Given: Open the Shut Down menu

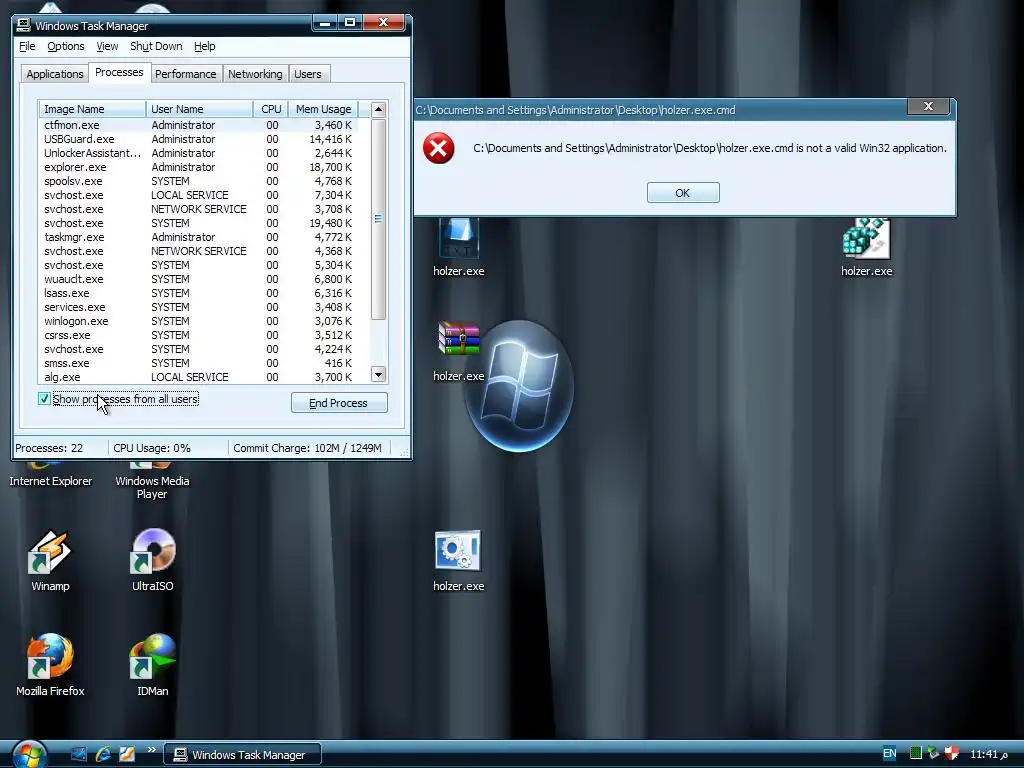Looking at the screenshot, I should pyautogui.click(x=156, y=46).
